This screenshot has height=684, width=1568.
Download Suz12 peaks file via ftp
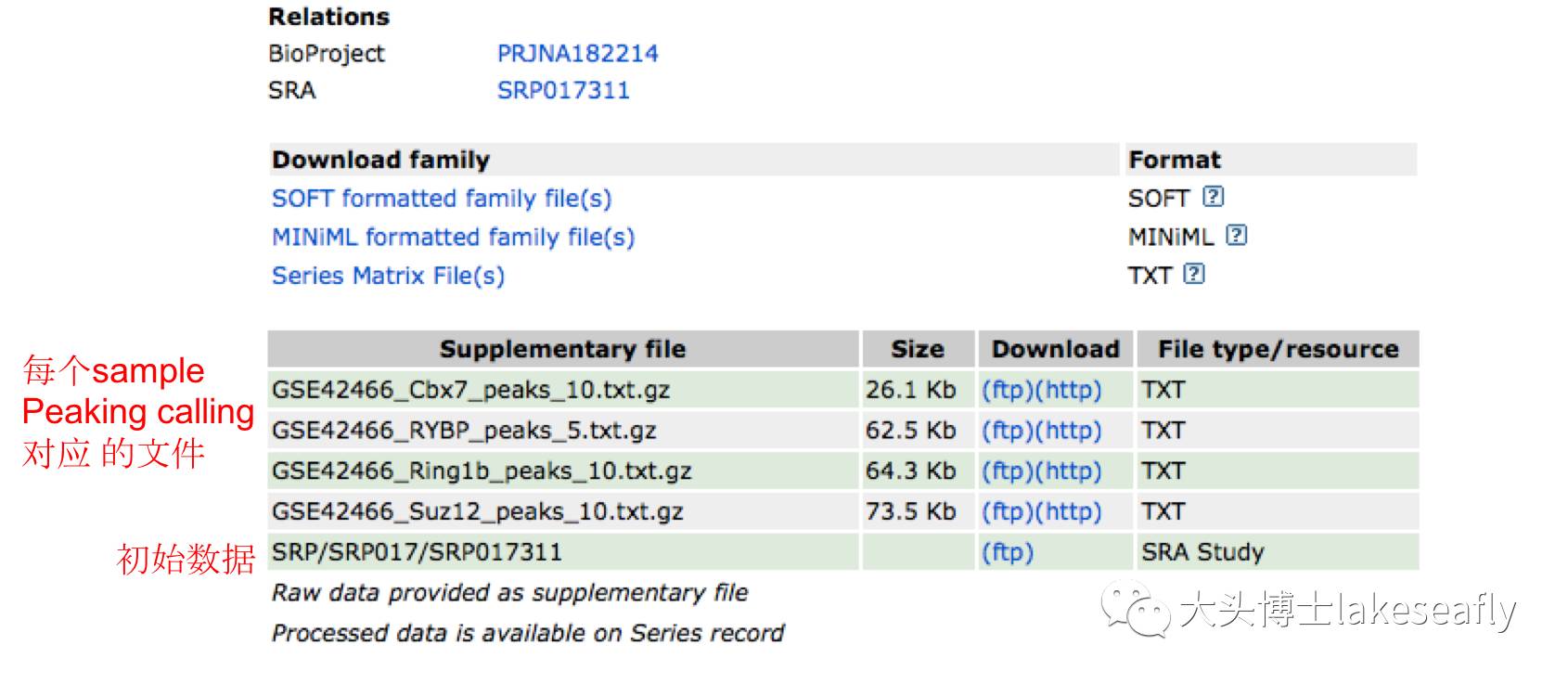click(1008, 511)
